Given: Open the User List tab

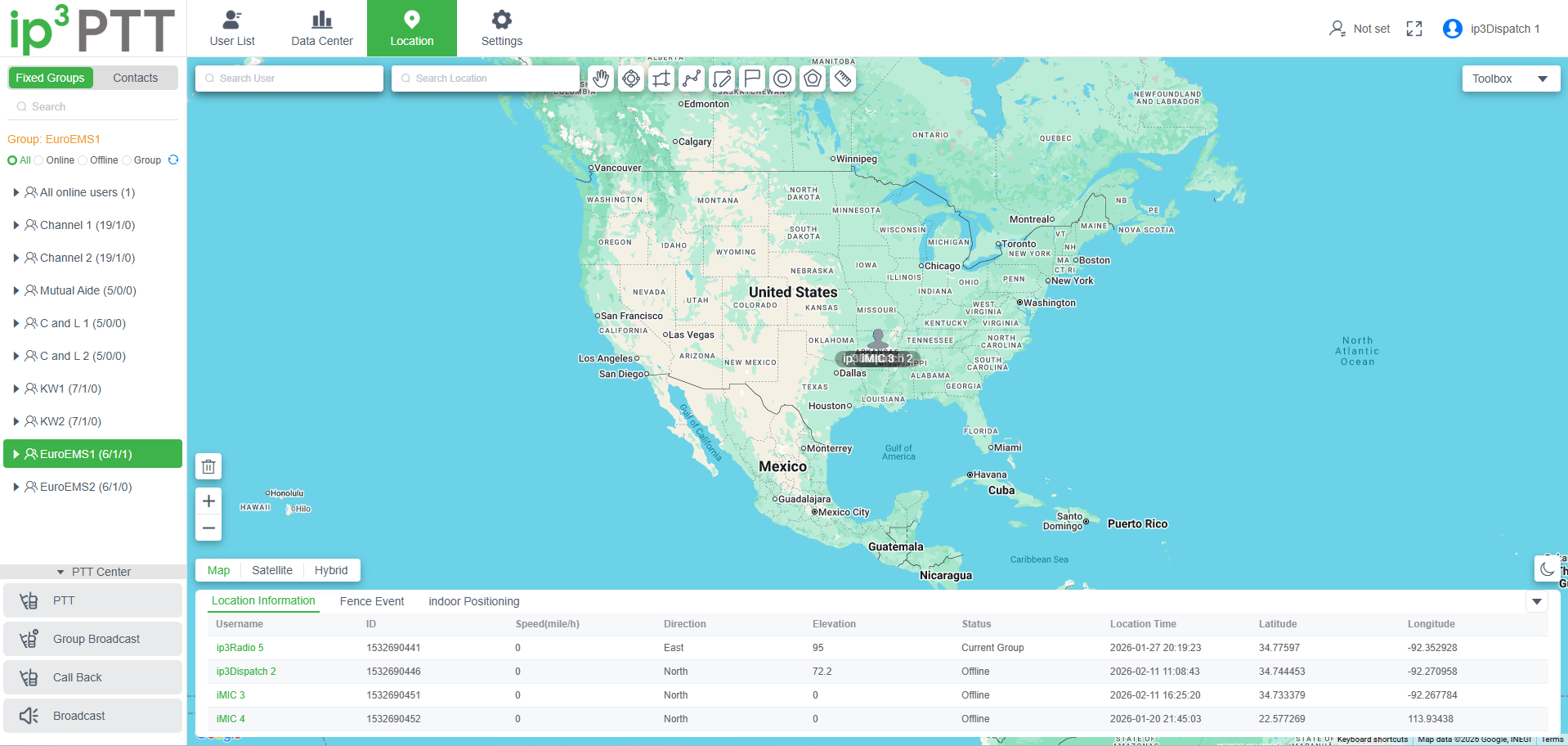Looking at the screenshot, I should coord(232,29).
